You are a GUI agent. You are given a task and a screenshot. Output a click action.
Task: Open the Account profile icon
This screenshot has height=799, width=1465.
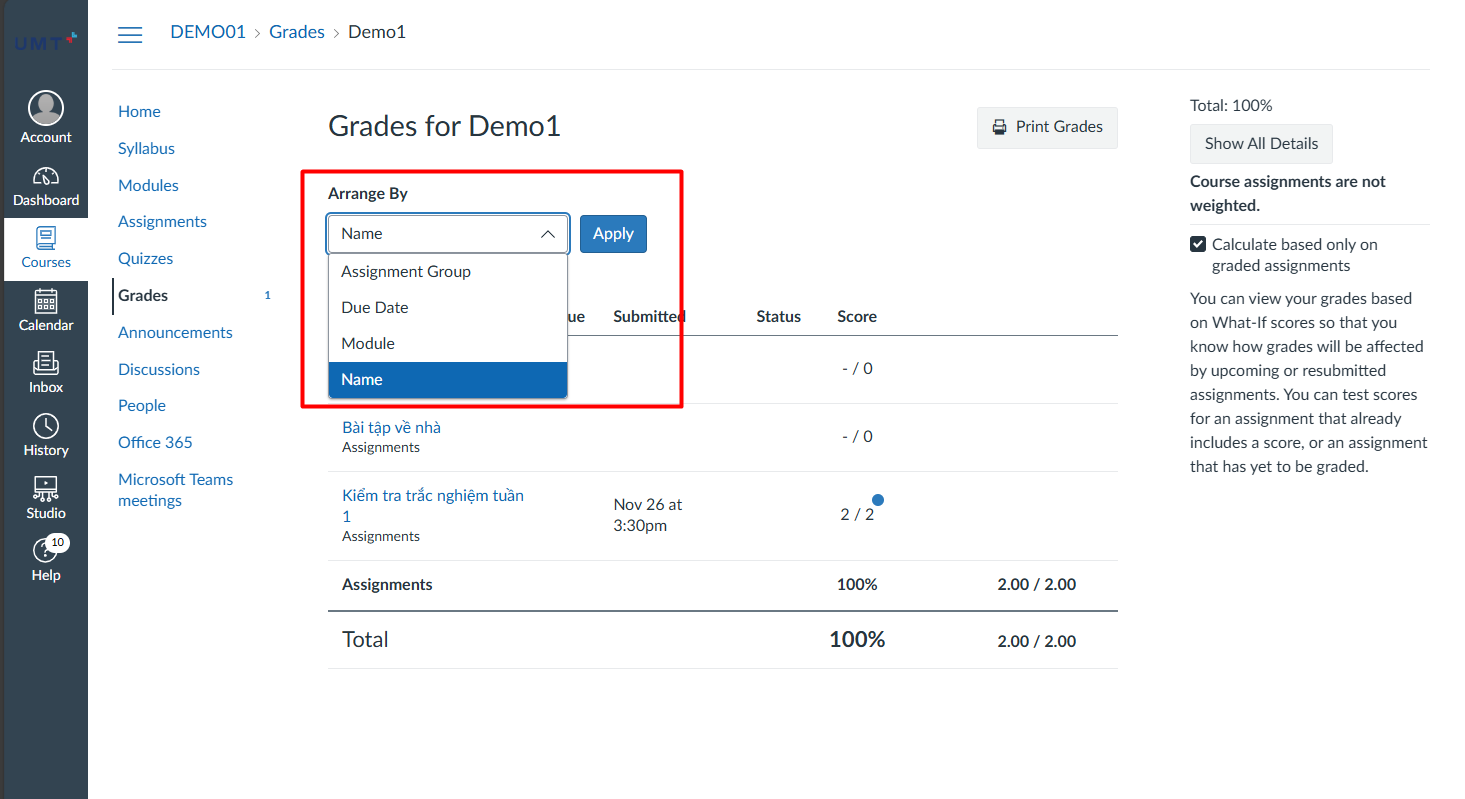click(x=46, y=108)
